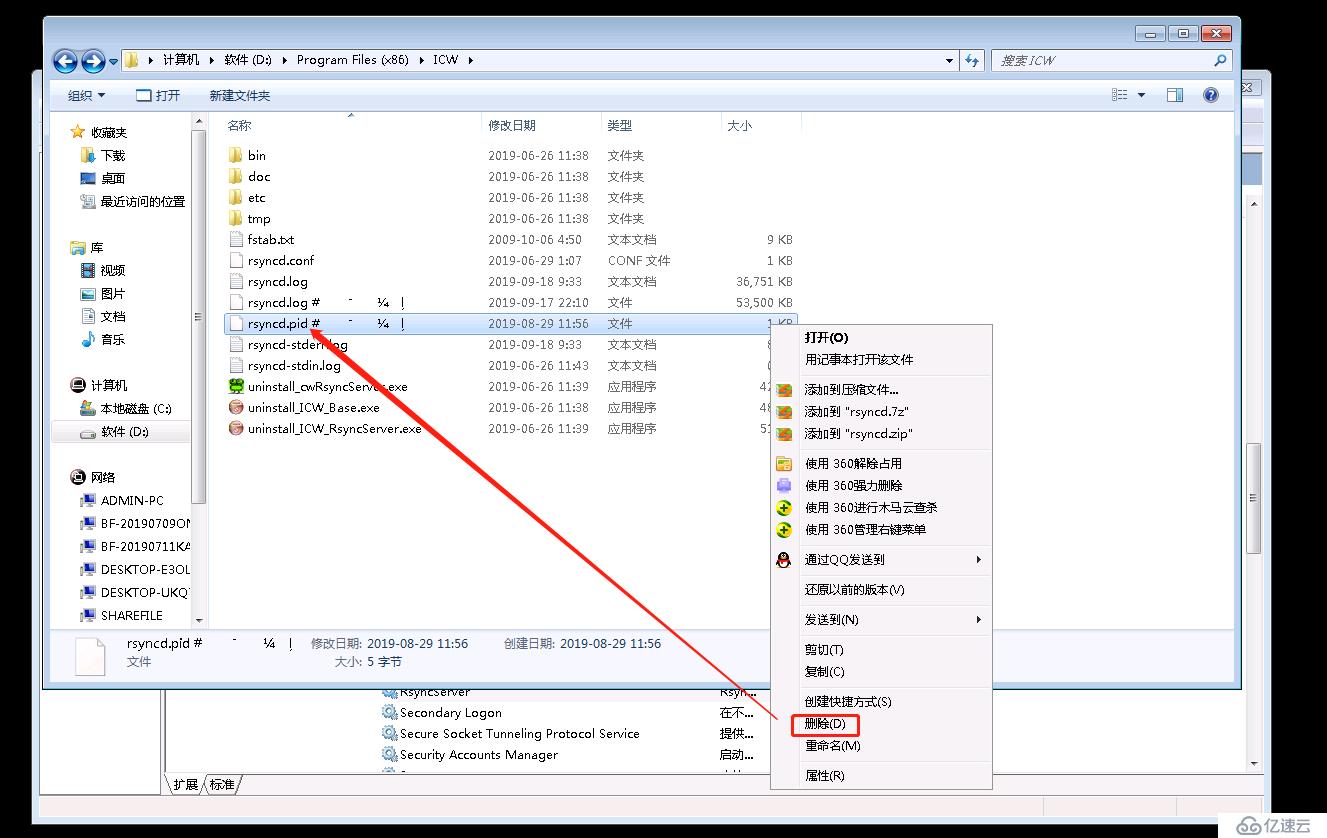
Task: Click the Back navigation arrow
Action: (65, 61)
